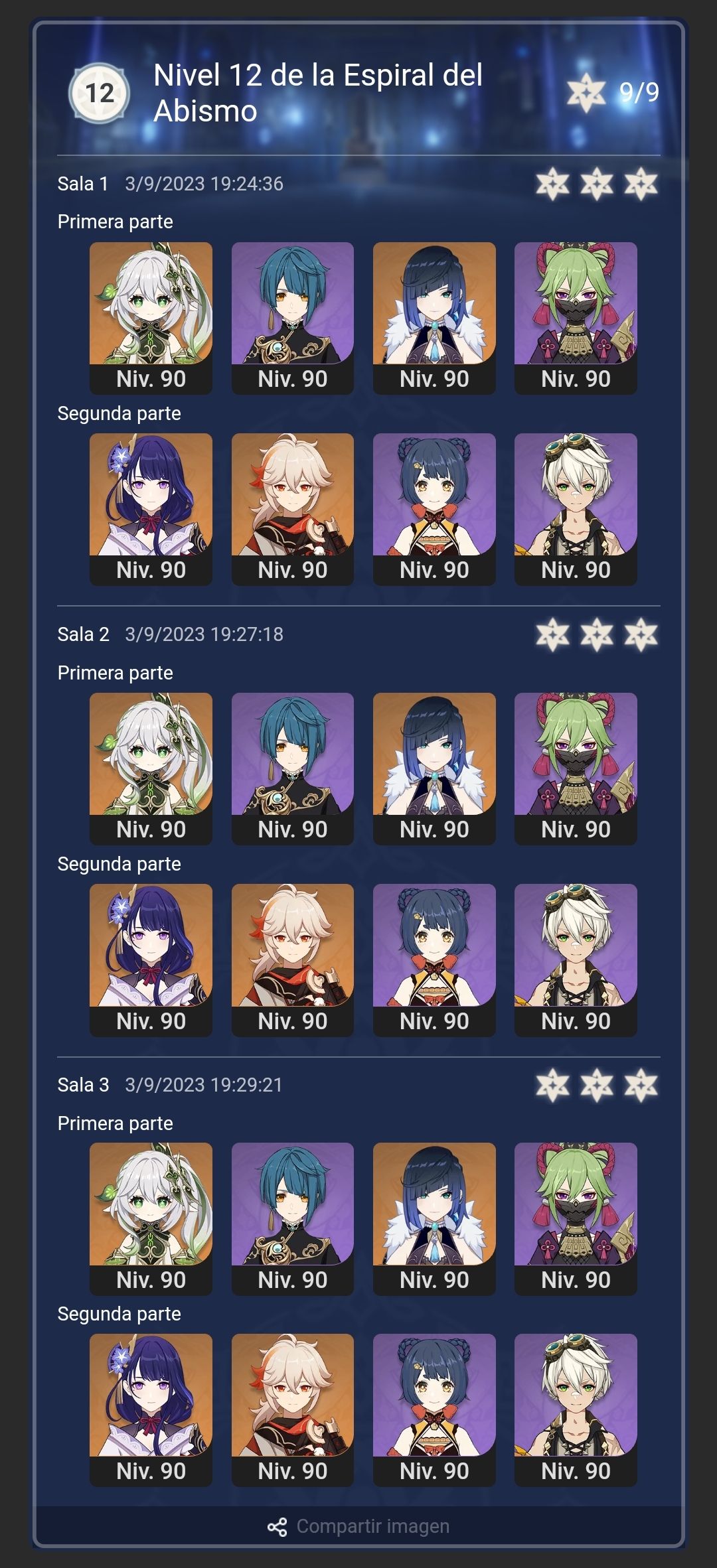Open Yelan portrait in Sala 1 first half

(x=434, y=318)
